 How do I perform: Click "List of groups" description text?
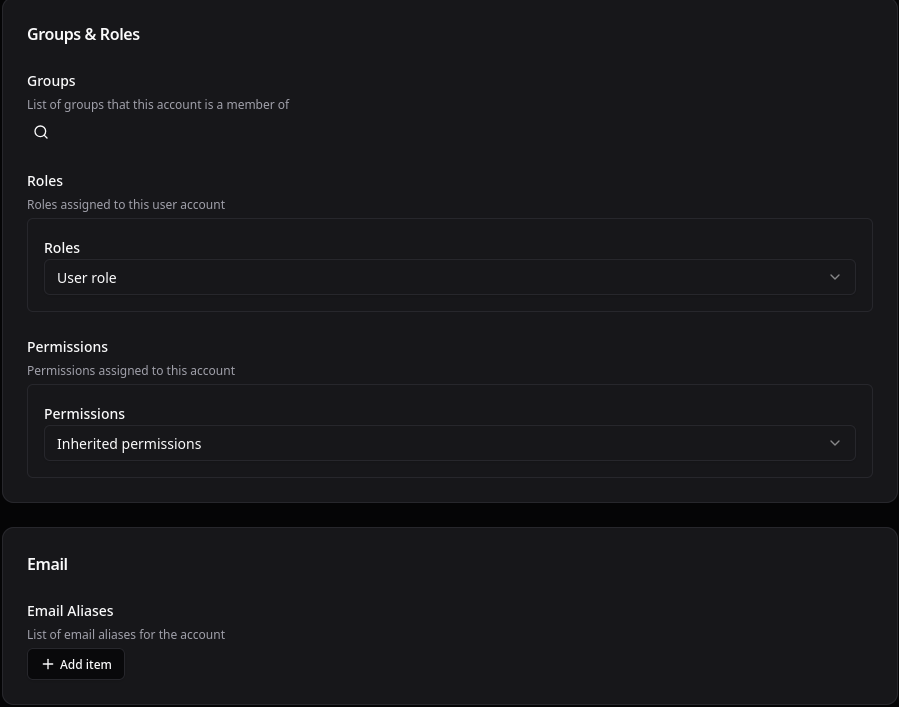click(158, 104)
